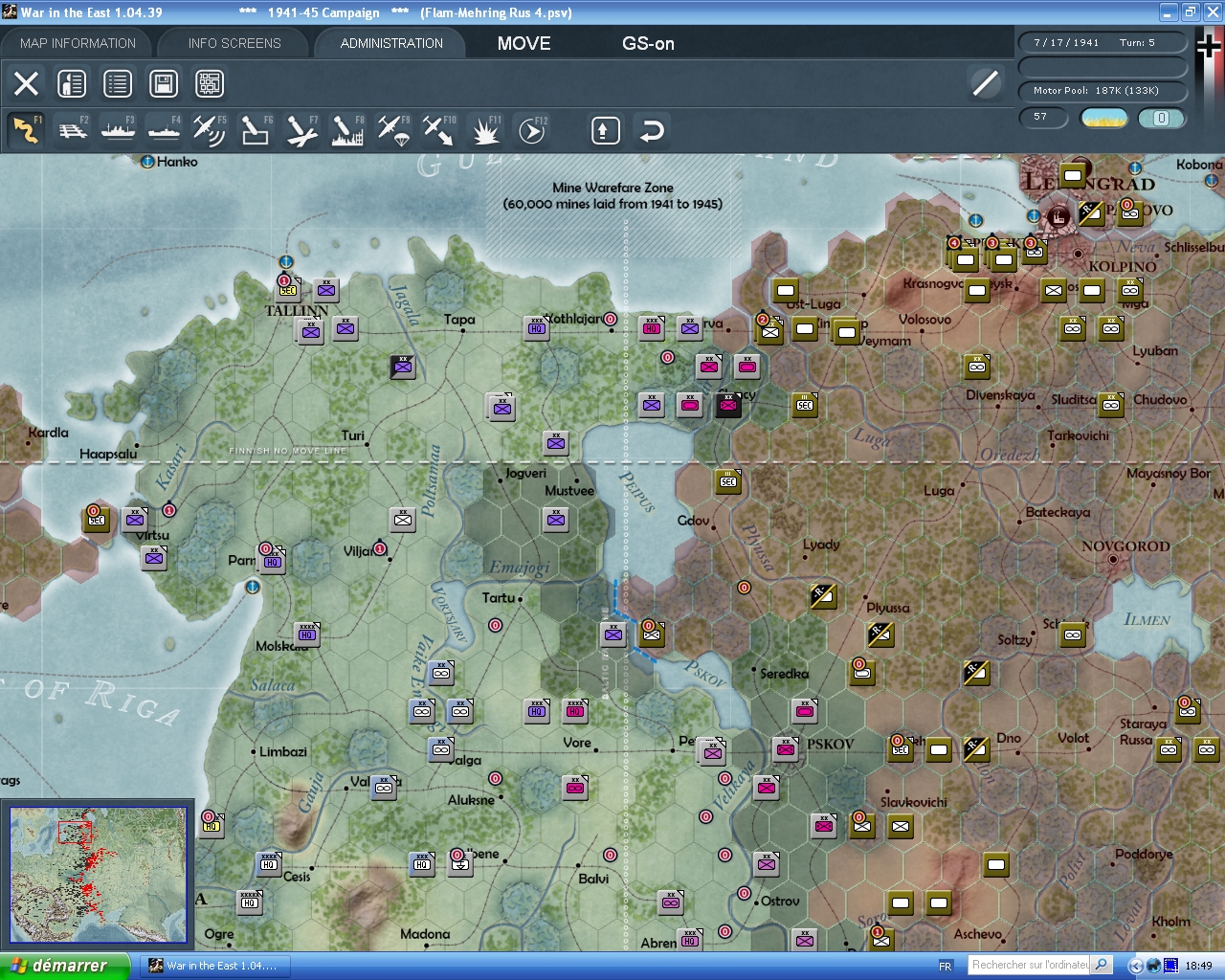
Task: Open the MAP INFORMATION tab
Action: tap(78, 43)
